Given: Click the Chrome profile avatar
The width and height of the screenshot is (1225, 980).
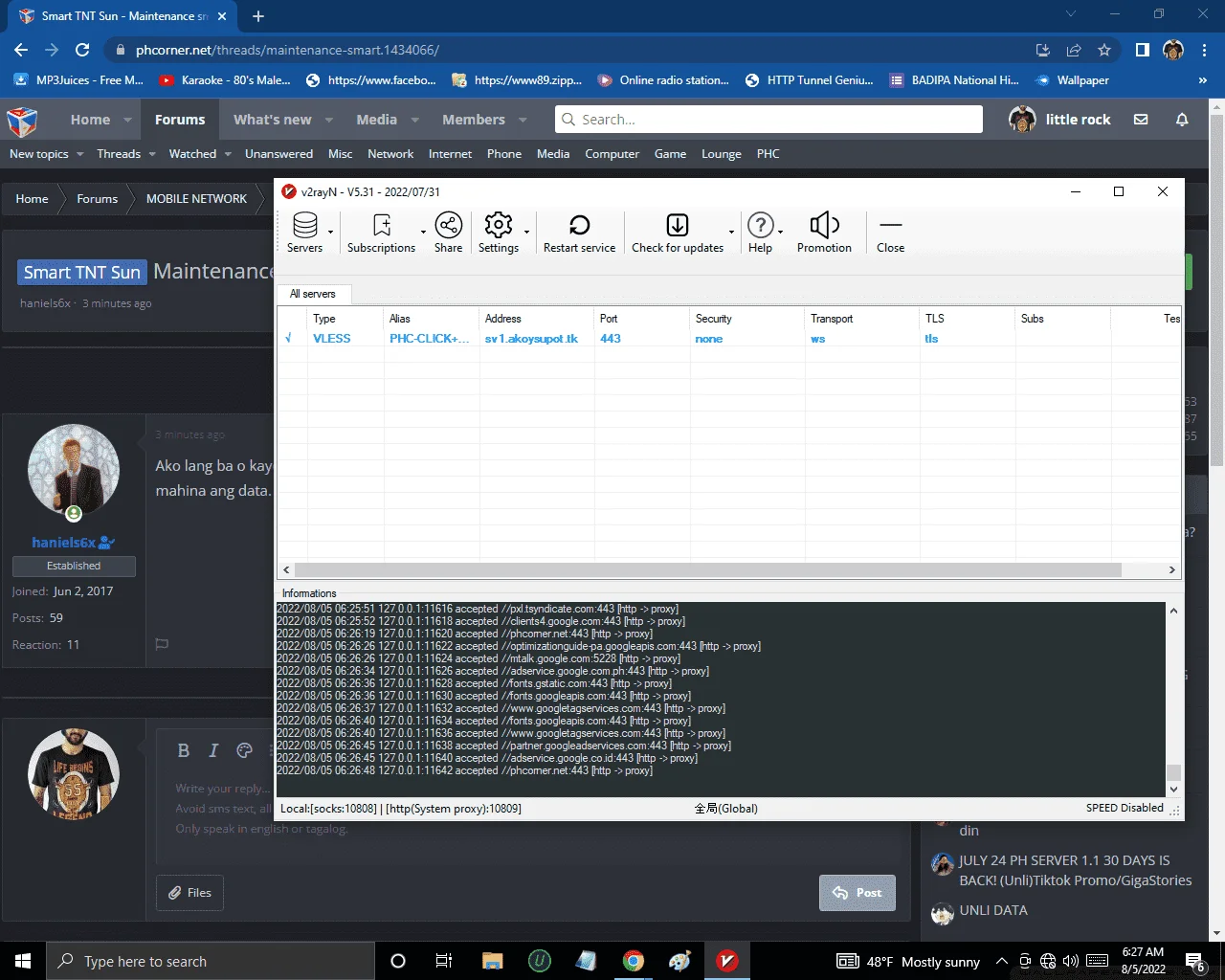Looking at the screenshot, I should tap(1173, 50).
